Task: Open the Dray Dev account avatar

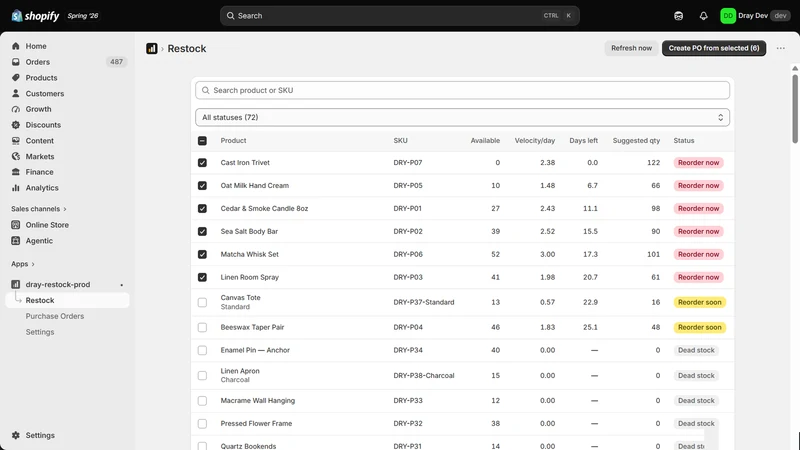Action: (728, 16)
